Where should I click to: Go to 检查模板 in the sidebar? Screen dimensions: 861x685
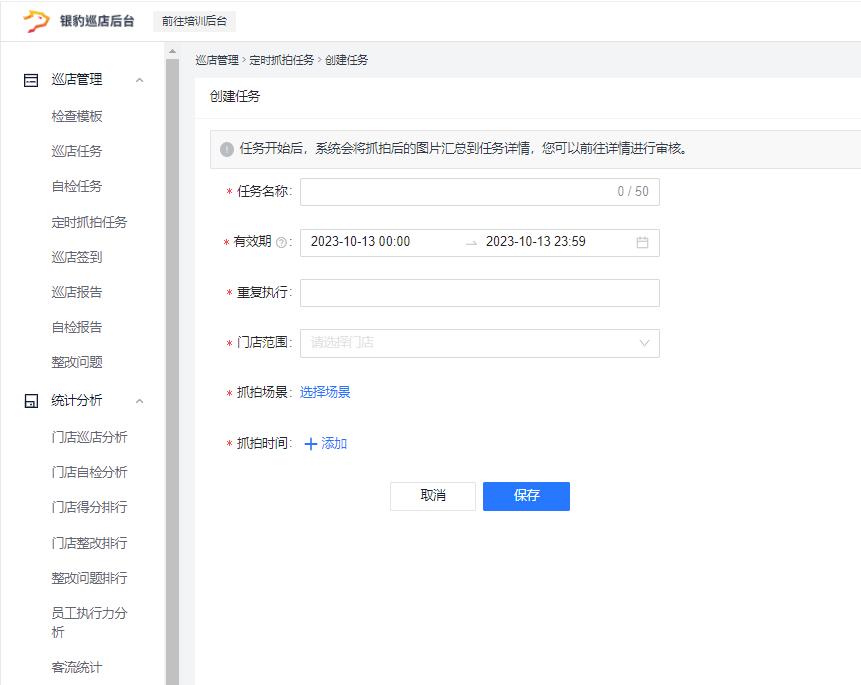pos(77,116)
